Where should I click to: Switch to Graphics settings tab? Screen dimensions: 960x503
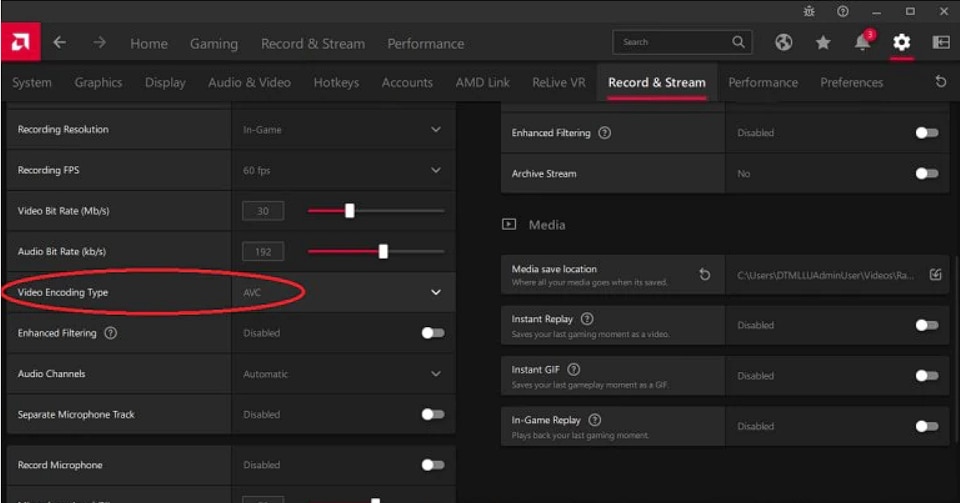98,83
